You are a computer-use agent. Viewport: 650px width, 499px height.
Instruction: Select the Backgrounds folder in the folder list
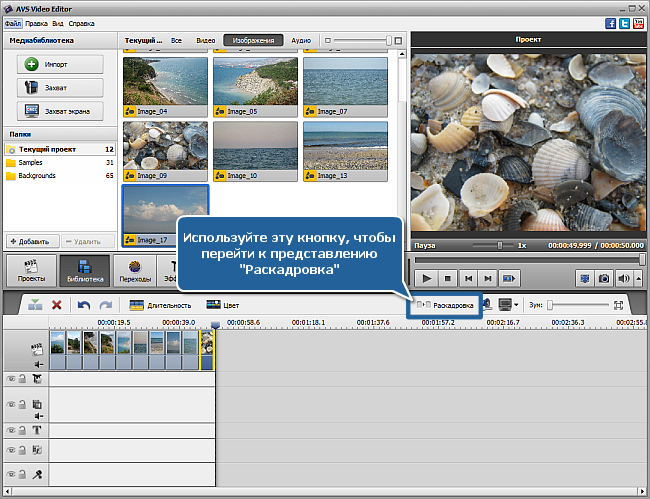coord(37,175)
